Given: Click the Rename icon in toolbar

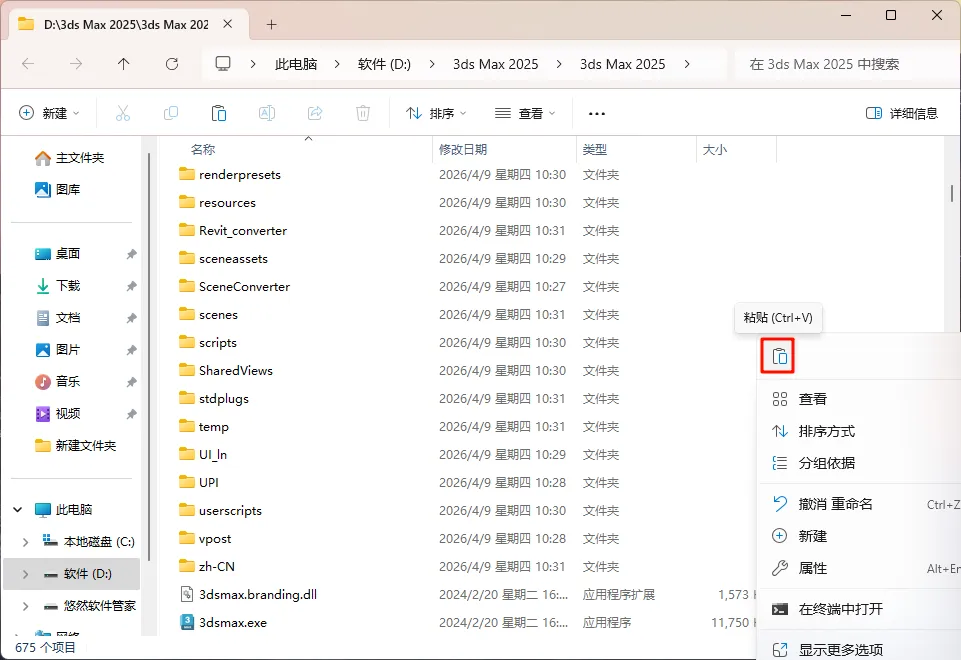Looking at the screenshot, I should (267, 113).
